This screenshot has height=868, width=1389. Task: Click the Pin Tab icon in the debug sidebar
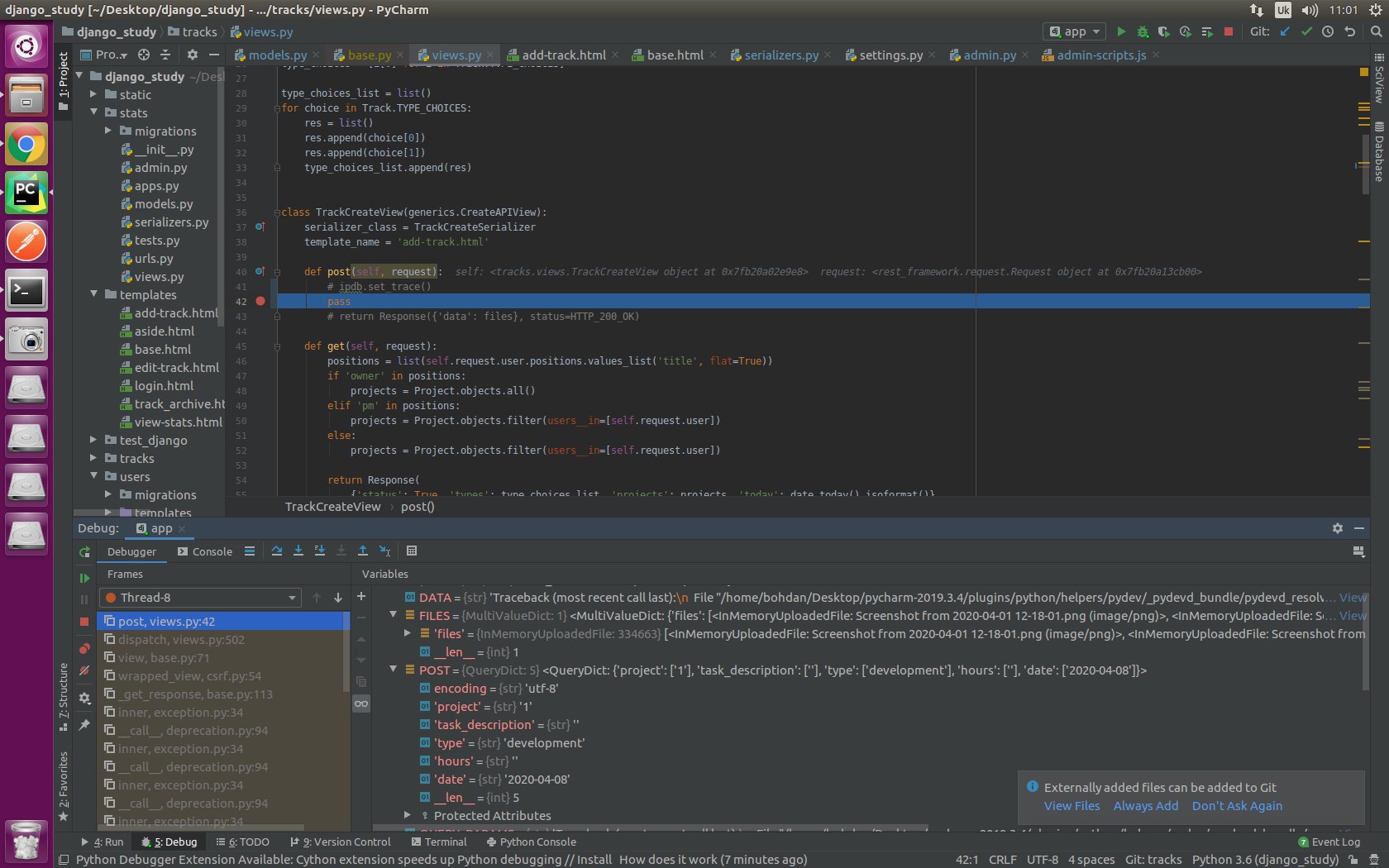[x=84, y=725]
